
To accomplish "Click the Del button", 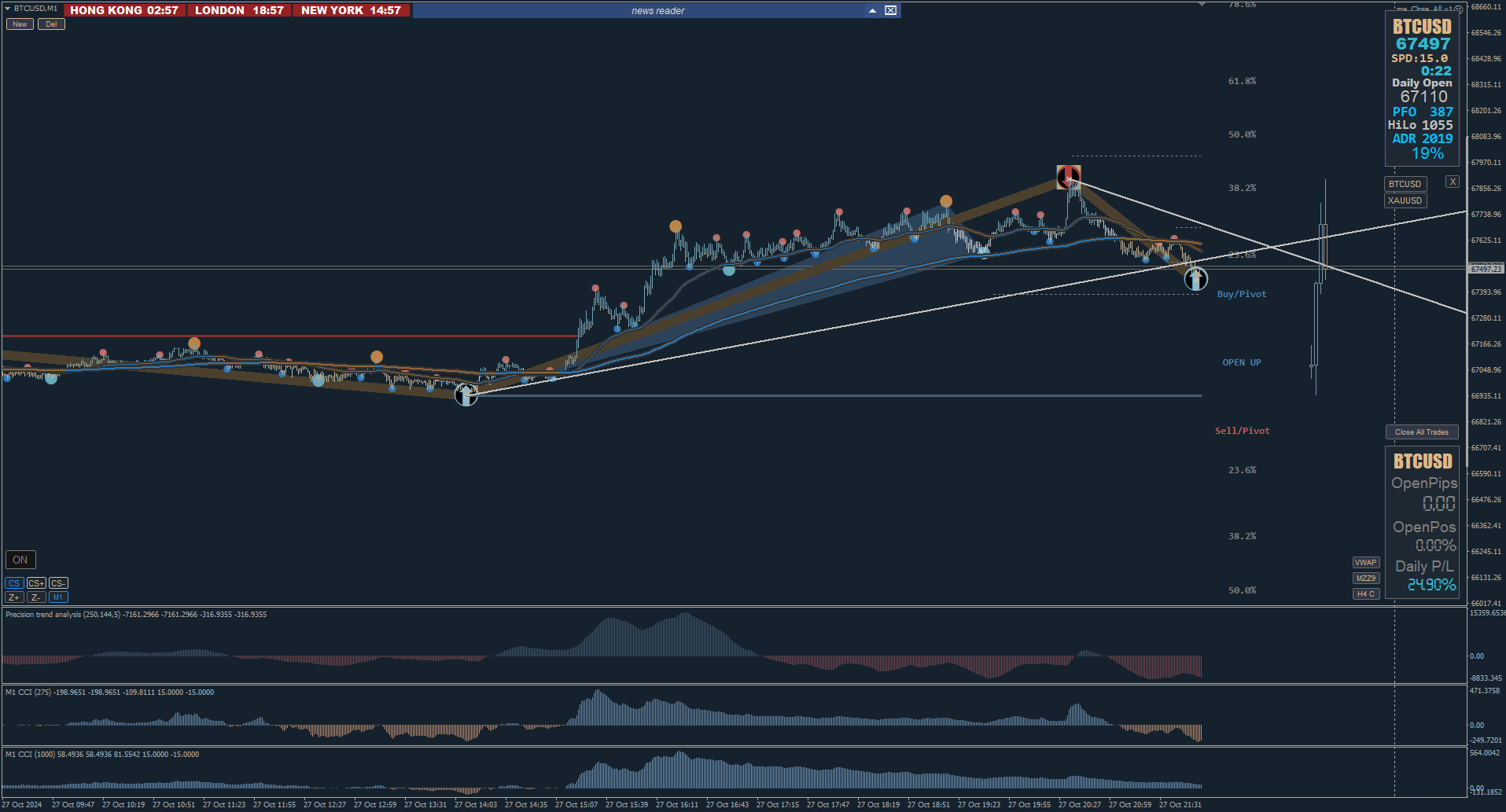I will (x=51, y=24).
